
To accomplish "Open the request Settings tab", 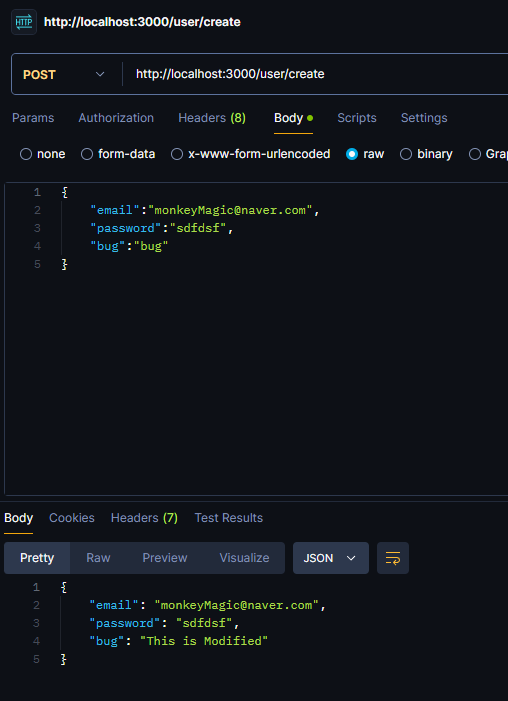I will [x=424, y=118].
